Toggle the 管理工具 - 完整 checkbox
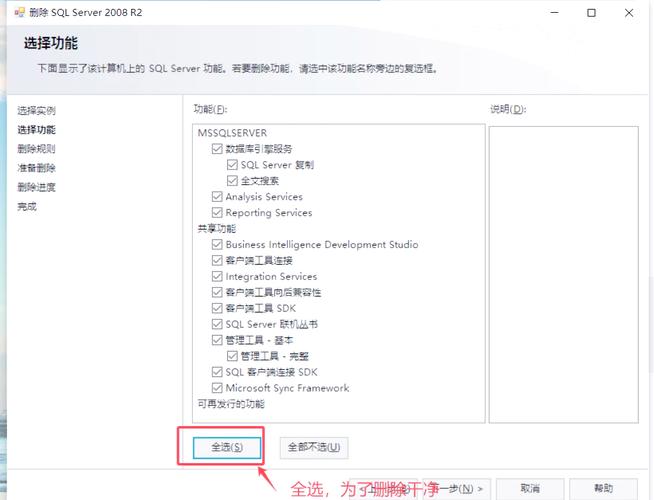 (232, 356)
